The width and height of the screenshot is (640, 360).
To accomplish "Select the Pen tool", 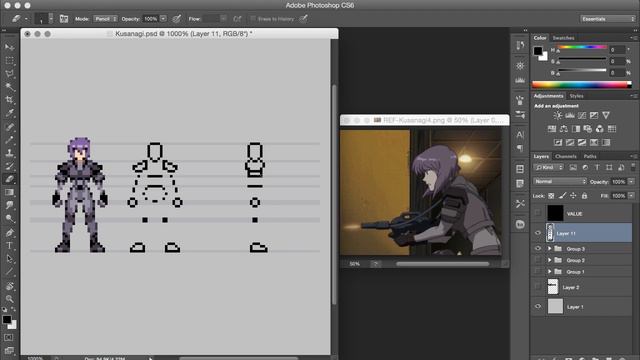I will tap(9, 233).
